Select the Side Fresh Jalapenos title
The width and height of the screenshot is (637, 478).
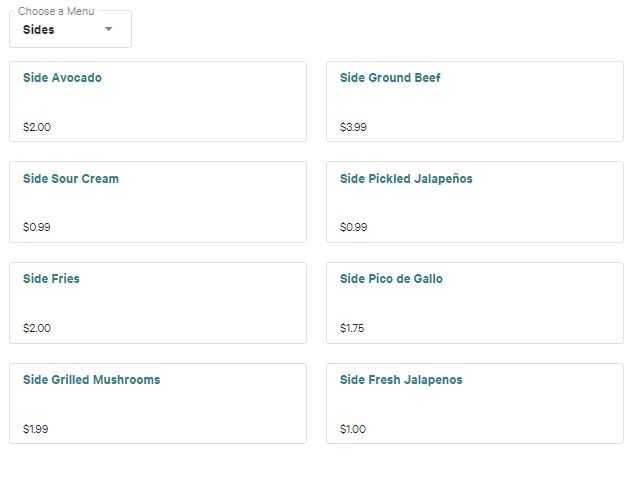pyautogui.click(x=401, y=380)
